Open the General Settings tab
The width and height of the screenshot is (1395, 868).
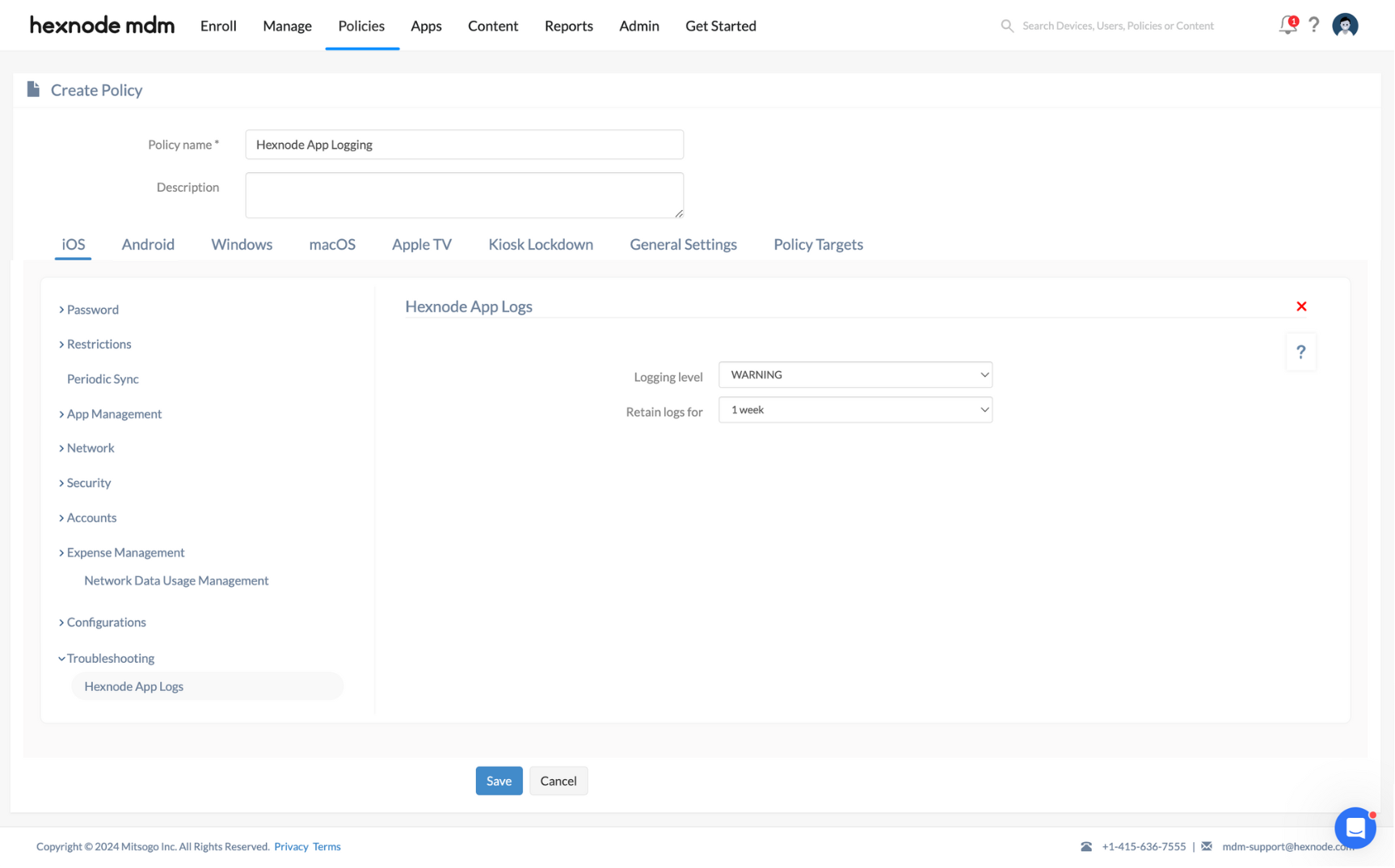[684, 245]
